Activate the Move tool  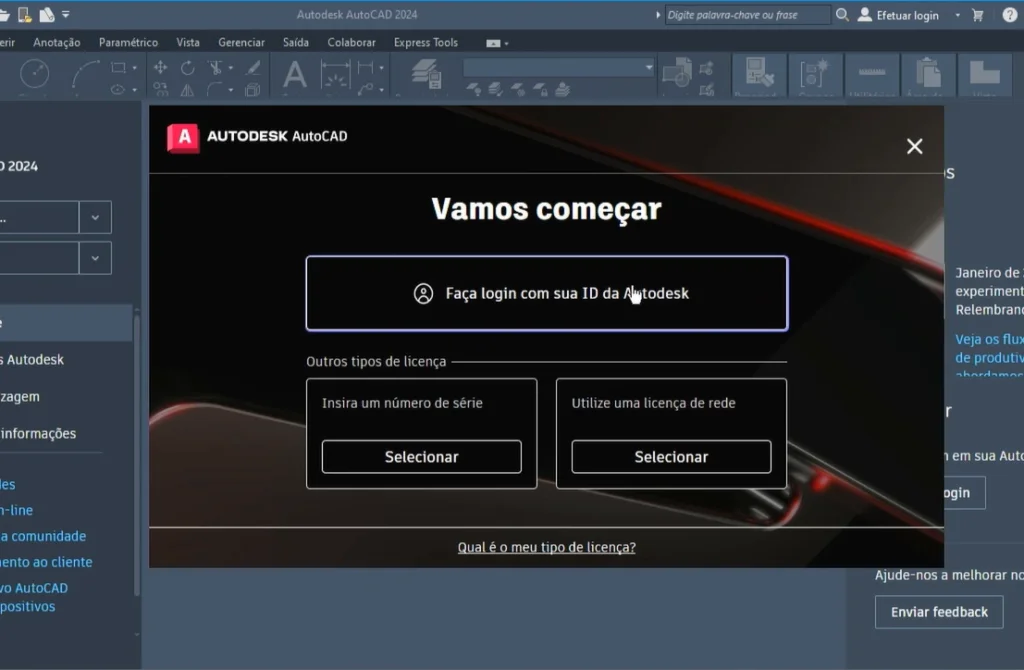(x=160, y=67)
